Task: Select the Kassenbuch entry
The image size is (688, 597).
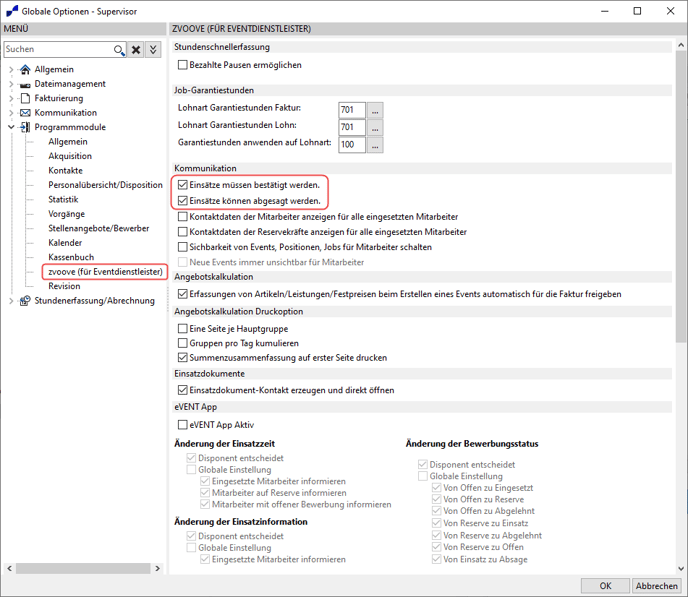Action: (71, 257)
